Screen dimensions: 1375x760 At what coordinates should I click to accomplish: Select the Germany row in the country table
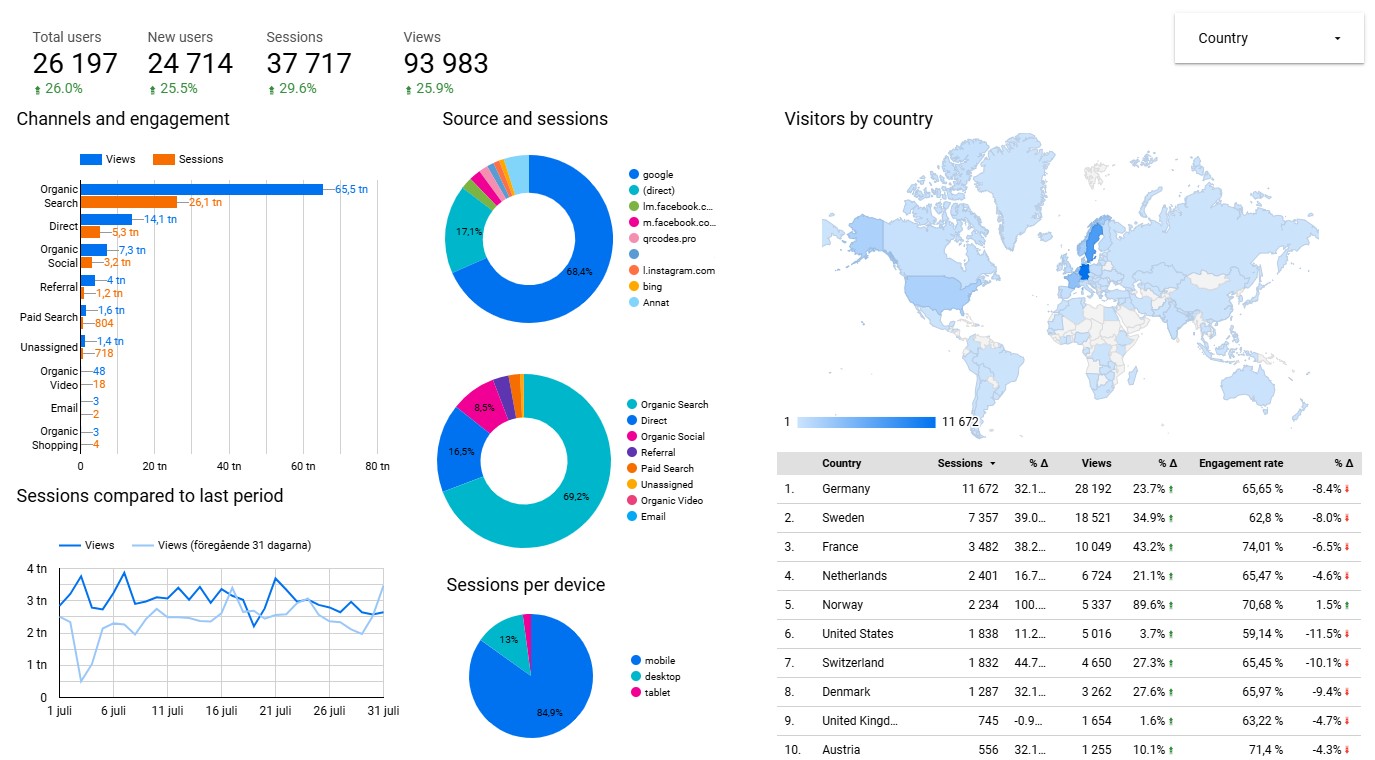point(846,489)
